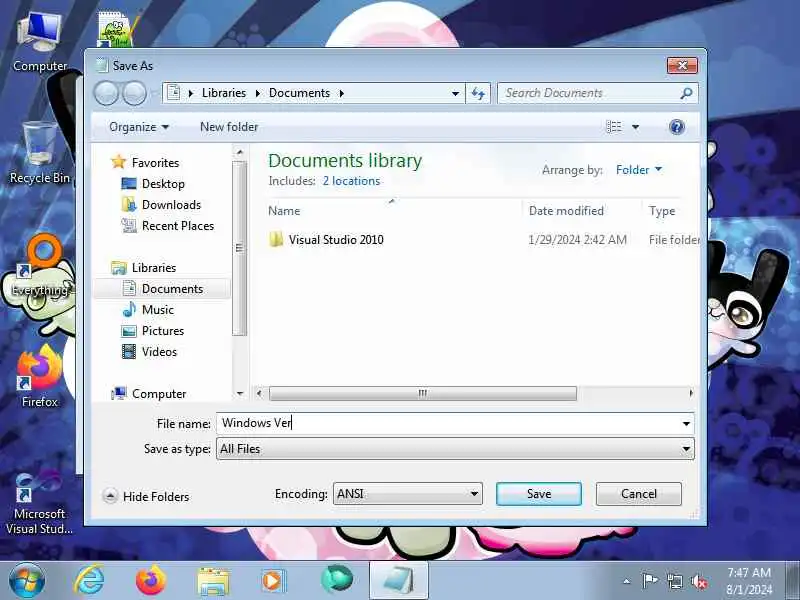The image size is (800, 600).
Task: Select the Downloads folder icon
Action: click(129, 205)
